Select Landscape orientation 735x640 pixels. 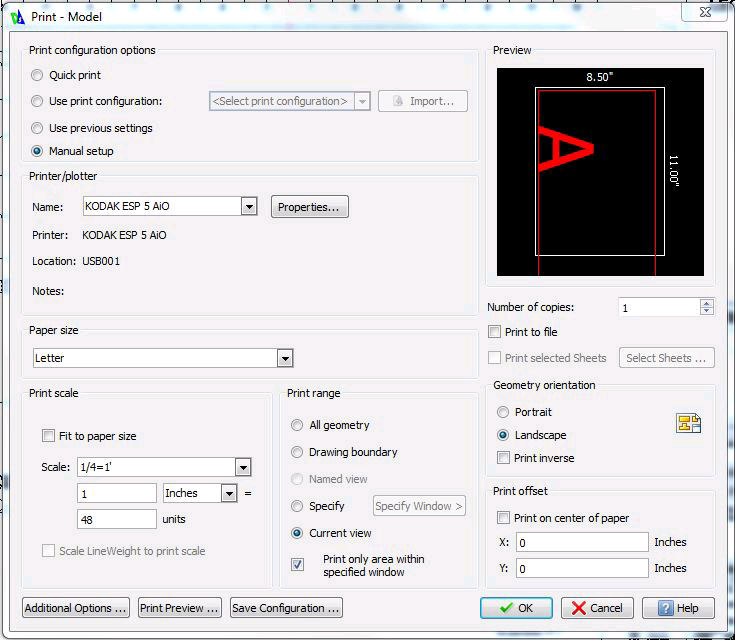pyautogui.click(x=502, y=435)
